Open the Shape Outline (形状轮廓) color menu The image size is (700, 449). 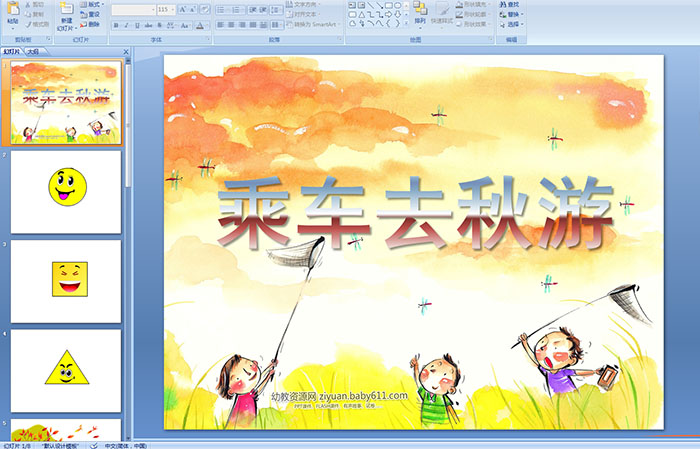(473, 14)
